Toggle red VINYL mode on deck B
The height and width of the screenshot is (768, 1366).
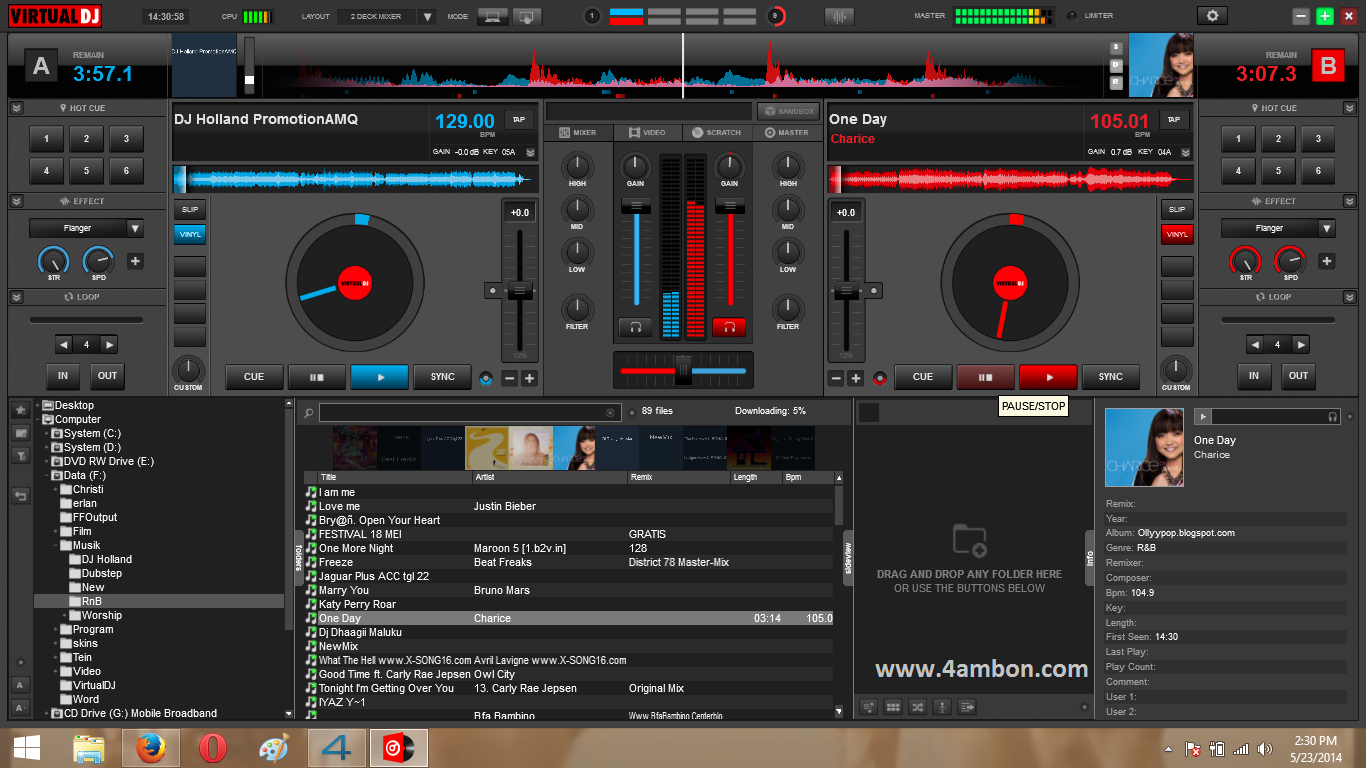[1177, 234]
